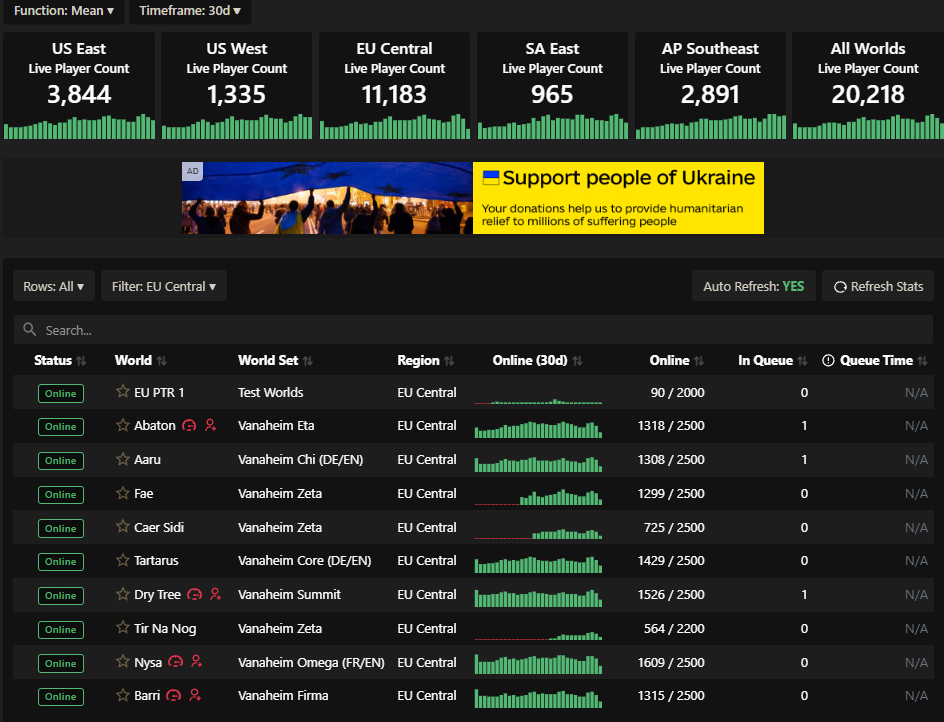Open the Timeframe: 30d dropdown
Screen dimensions: 944x722
point(190,11)
